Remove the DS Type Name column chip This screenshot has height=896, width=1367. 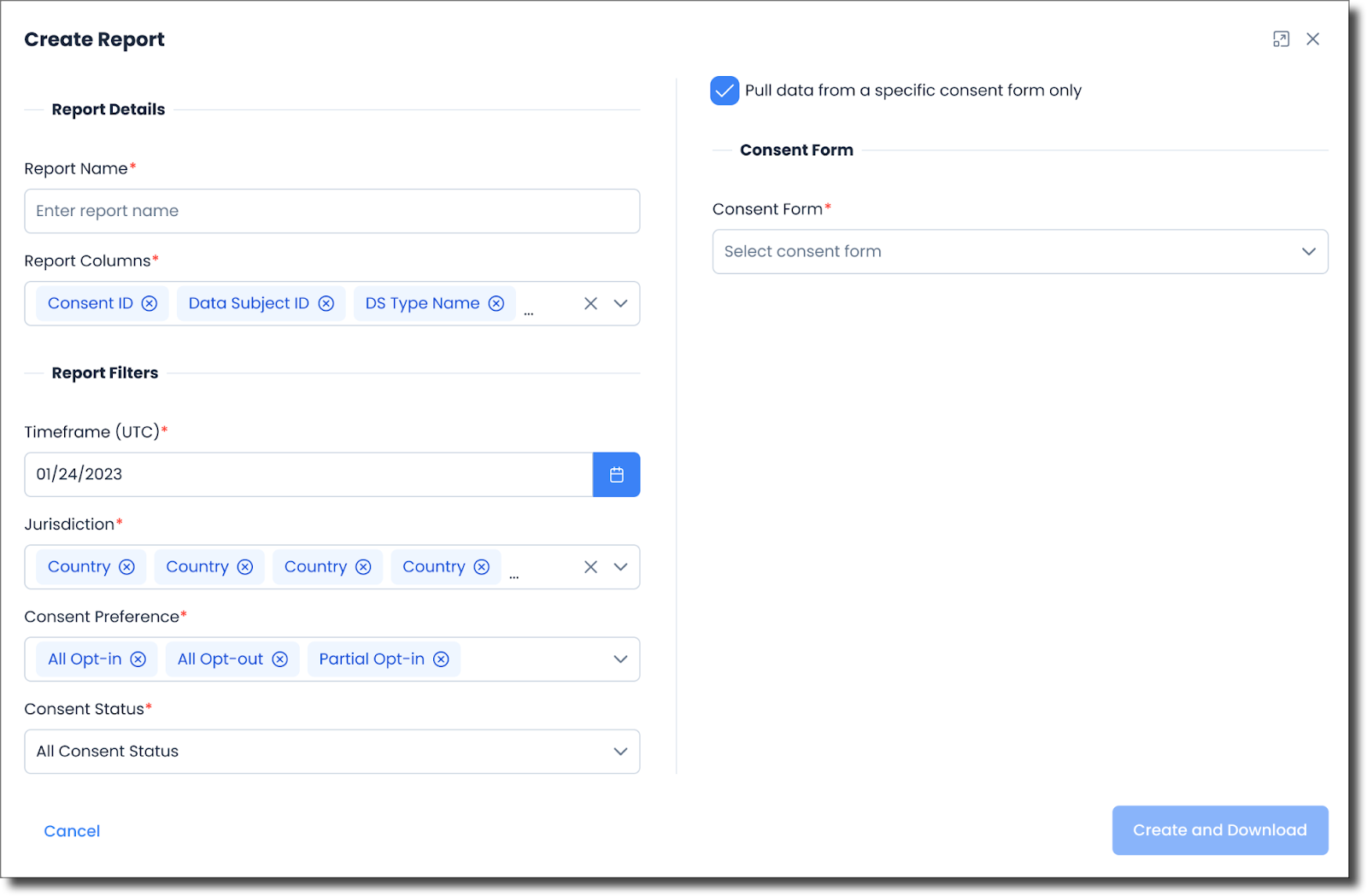click(496, 303)
